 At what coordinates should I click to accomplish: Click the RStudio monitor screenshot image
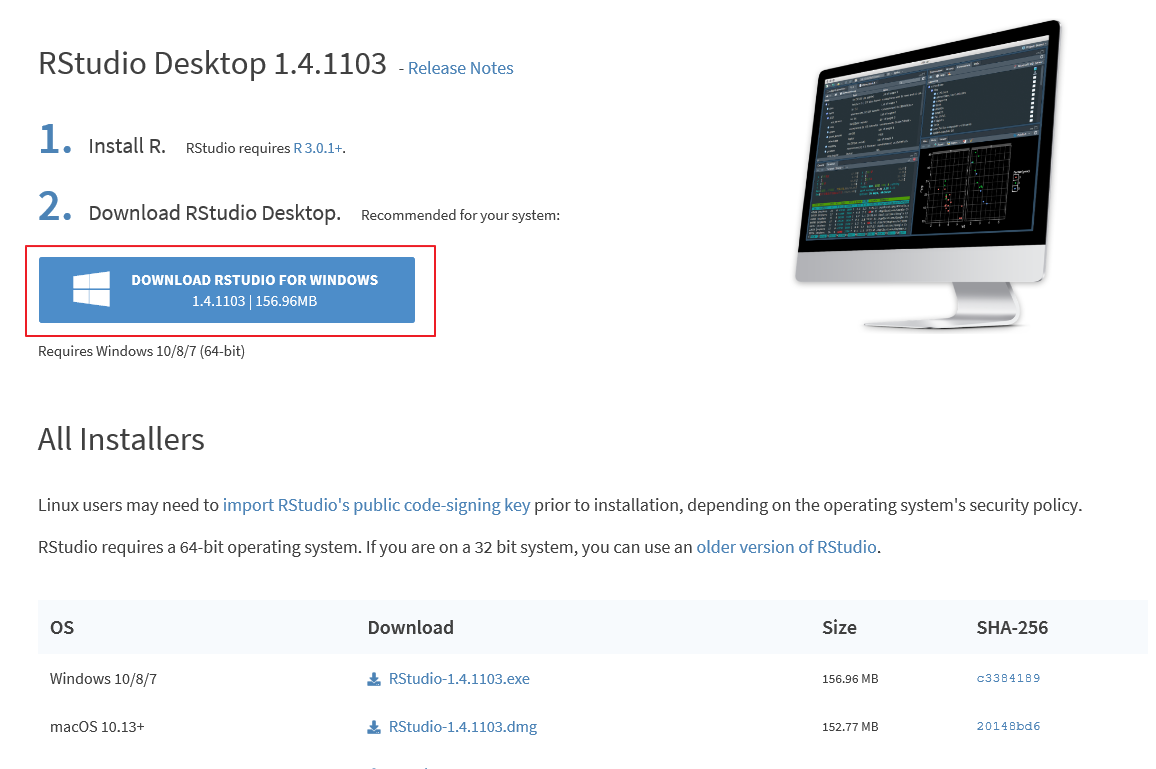pyautogui.click(x=929, y=174)
